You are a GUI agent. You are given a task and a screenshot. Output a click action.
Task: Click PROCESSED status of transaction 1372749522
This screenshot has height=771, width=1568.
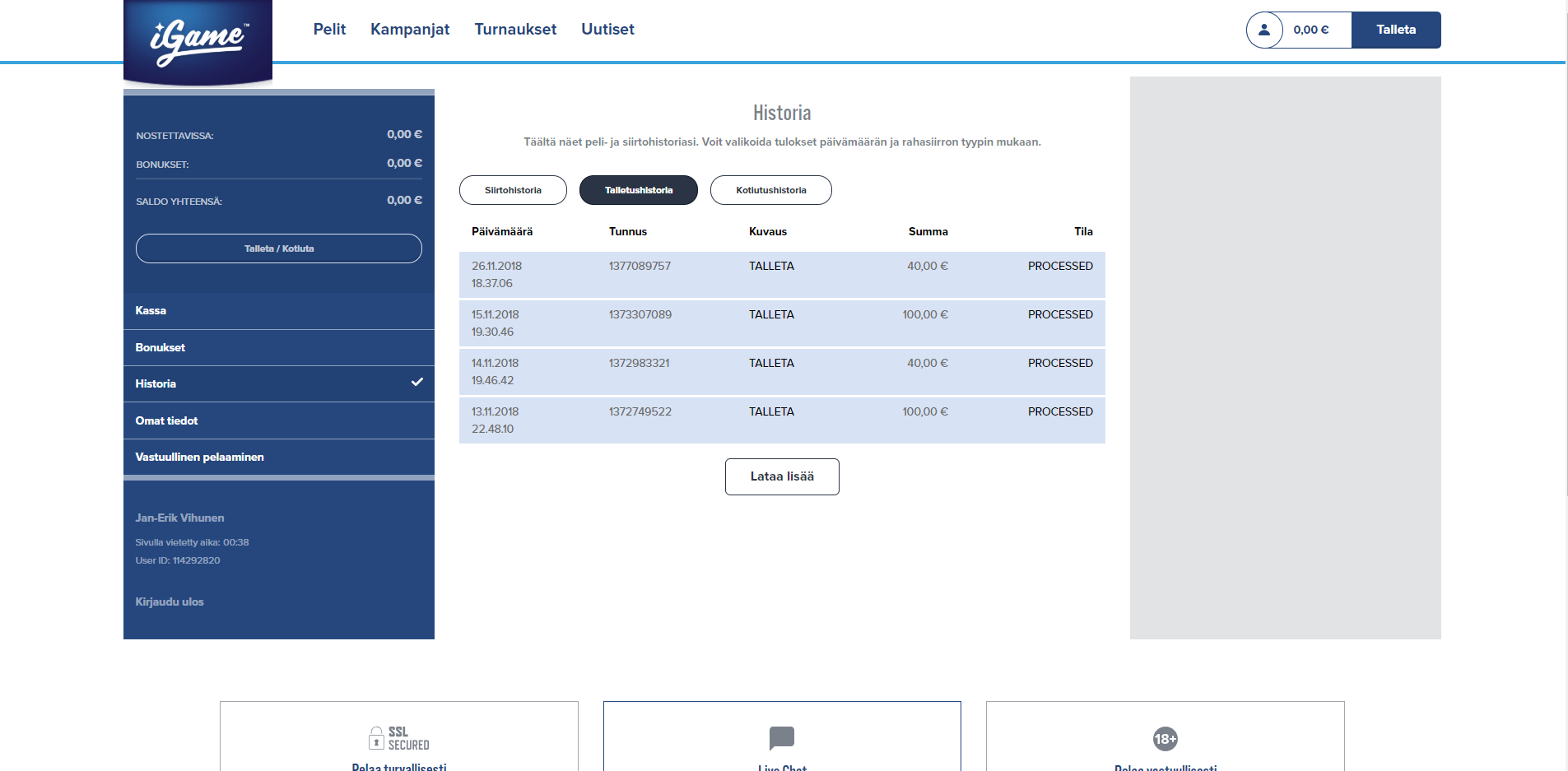click(x=1060, y=411)
